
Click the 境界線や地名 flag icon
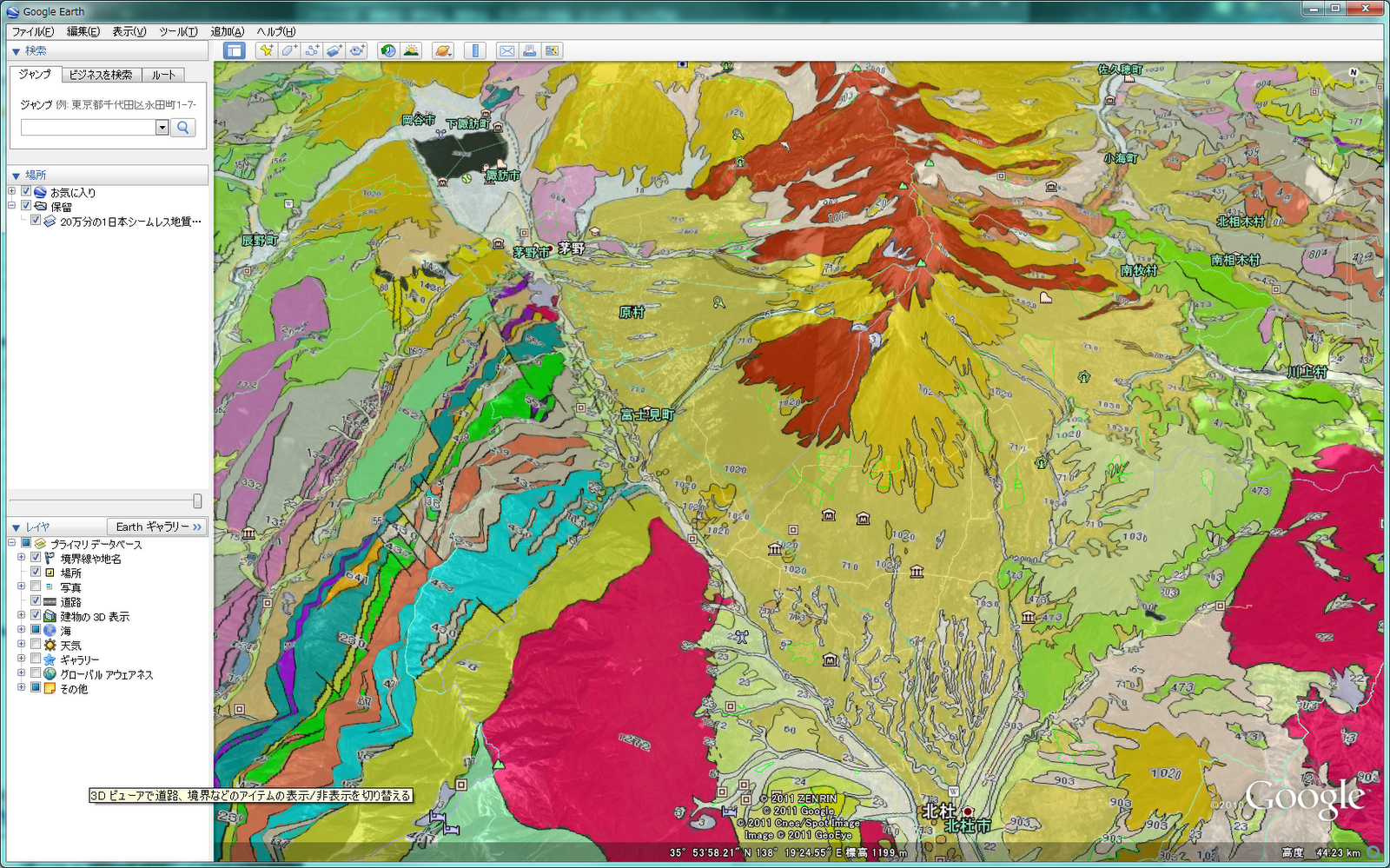tap(50, 559)
